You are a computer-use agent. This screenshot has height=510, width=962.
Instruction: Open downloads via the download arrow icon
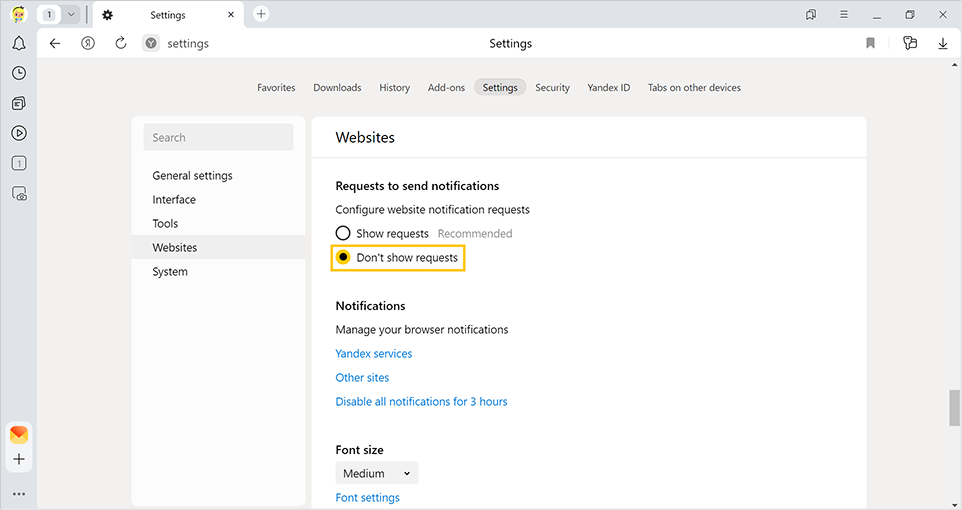point(942,43)
